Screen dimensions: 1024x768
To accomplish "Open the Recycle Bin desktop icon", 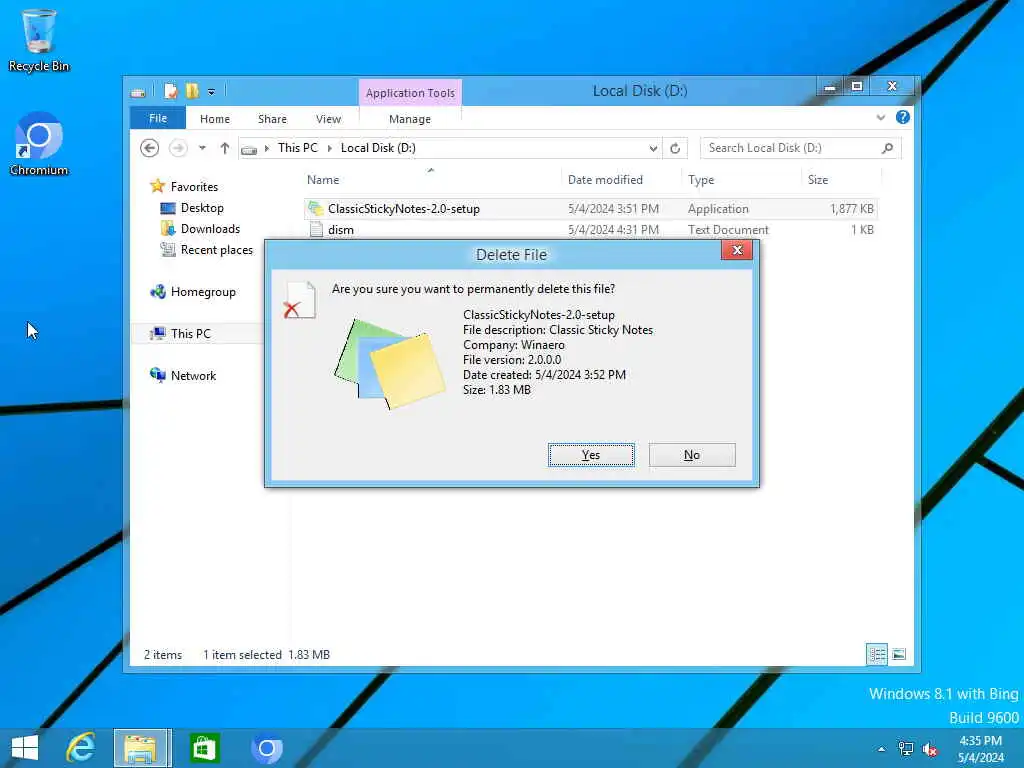I will [x=39, y=40].
